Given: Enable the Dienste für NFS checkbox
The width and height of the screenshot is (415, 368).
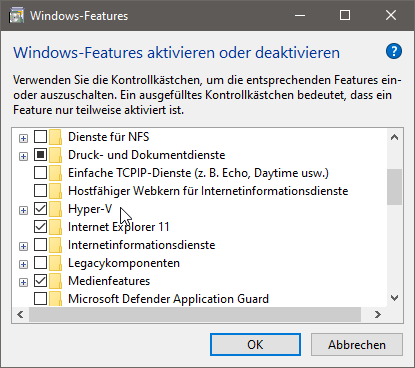Looking at the screenshot, I should coord(40,137).
